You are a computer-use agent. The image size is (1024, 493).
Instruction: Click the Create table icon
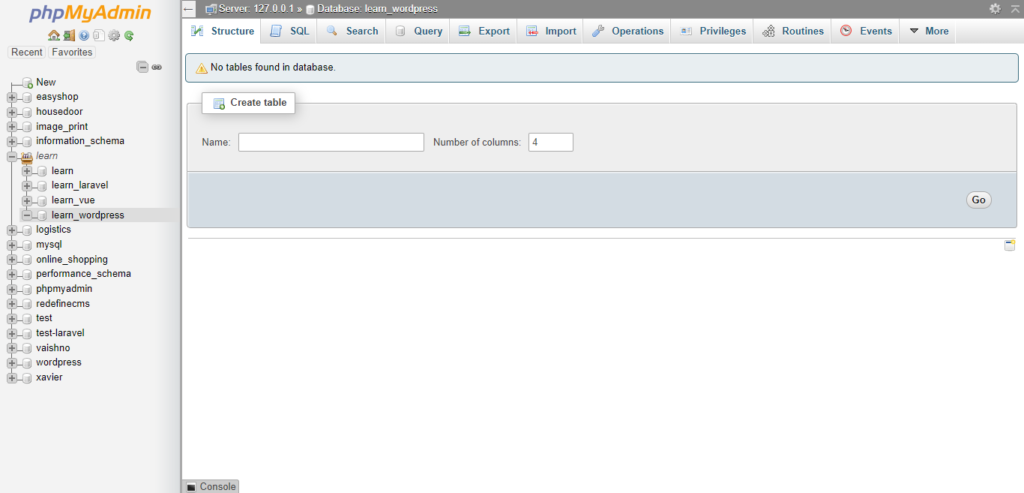[x=219, y=103]
